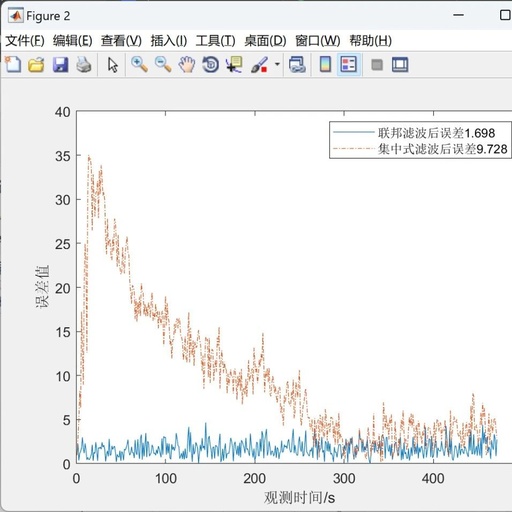Click legend entry 集中式滤波后误差9.728

(442, 149)
